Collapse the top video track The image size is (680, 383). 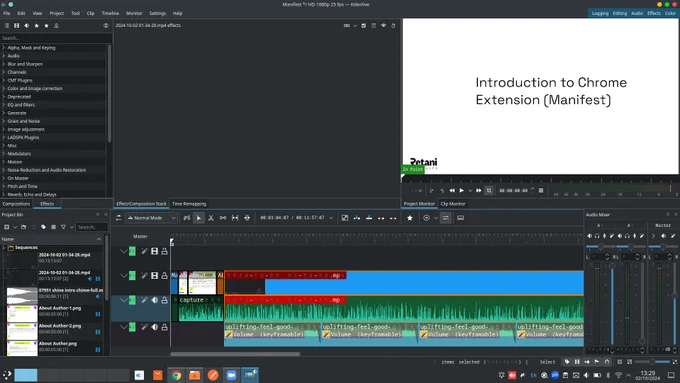click(124, 251)
